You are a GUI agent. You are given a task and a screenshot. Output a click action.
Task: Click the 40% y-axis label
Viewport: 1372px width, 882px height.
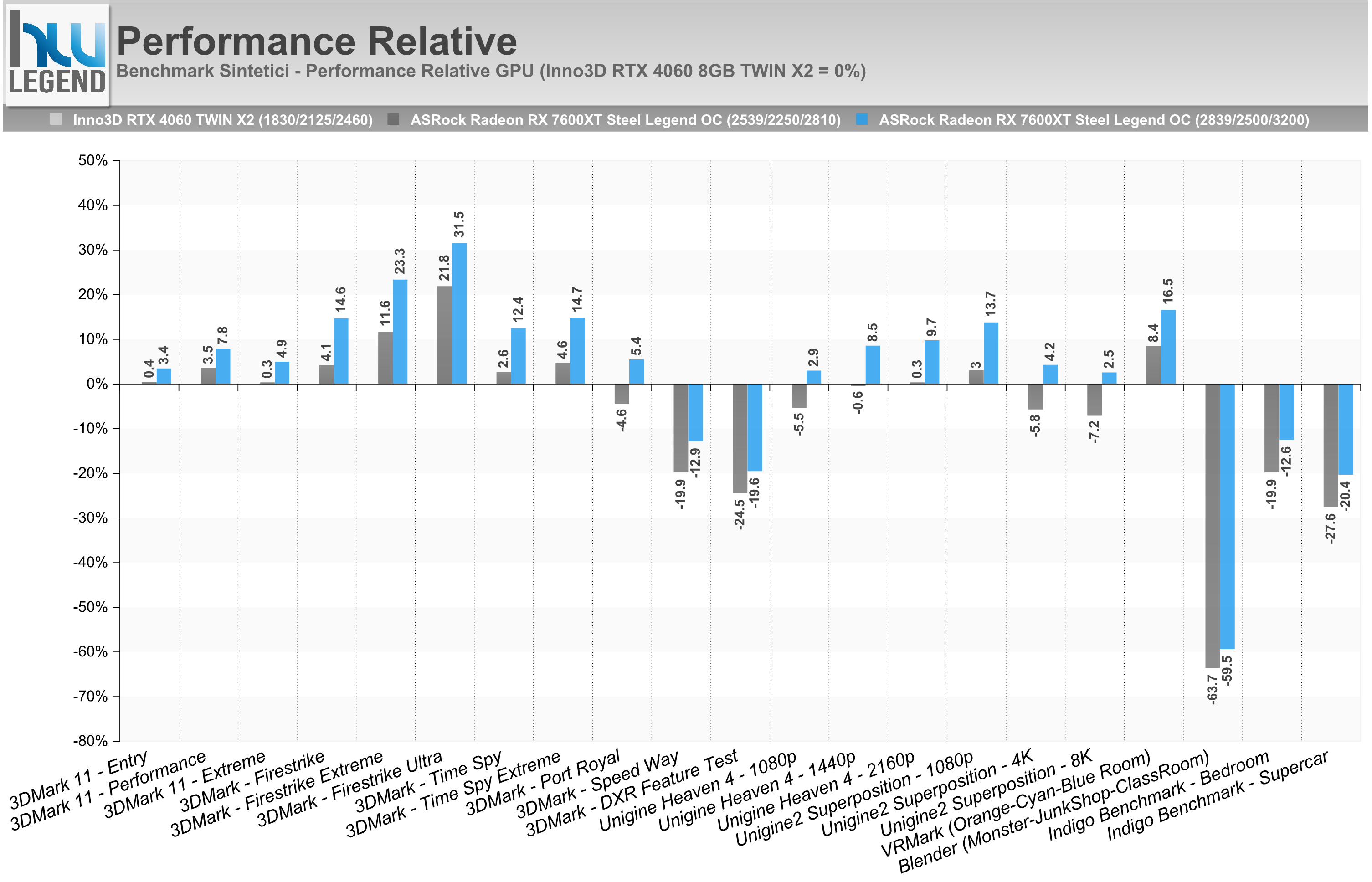[x=93, y=205]
